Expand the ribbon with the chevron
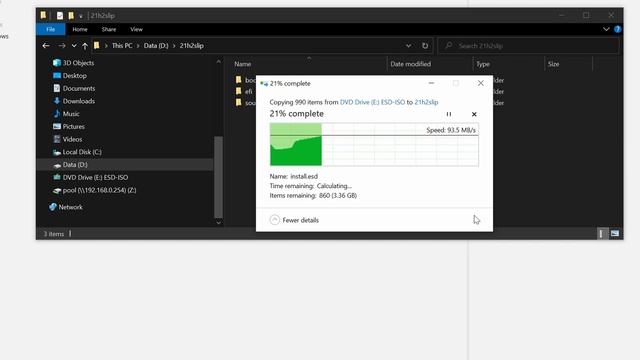 pyautogui.click(x=606, y=29)
